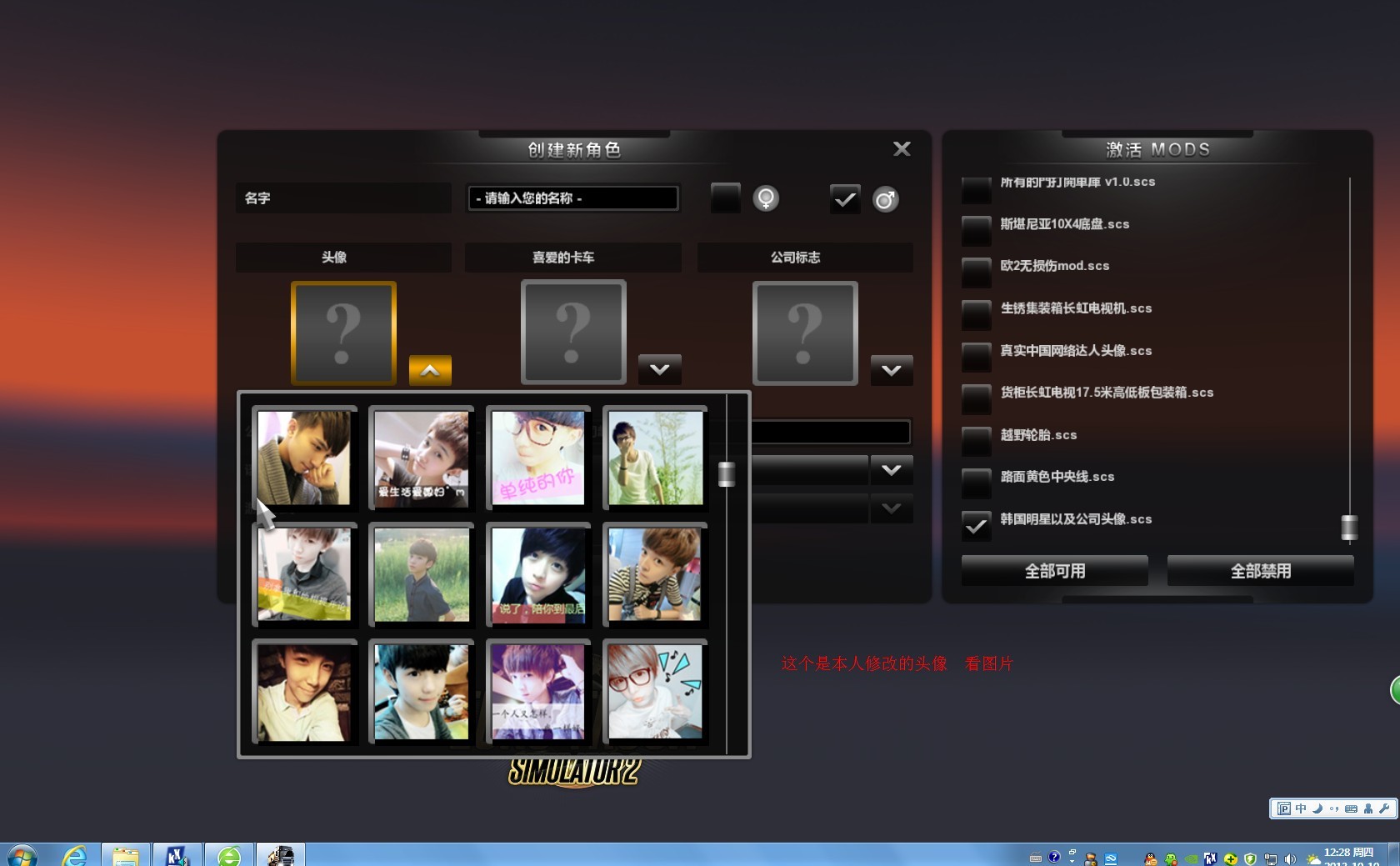Expand the company logo dropdown
Viewport: 1400px width, 866px height.
(x=891, y=369)
